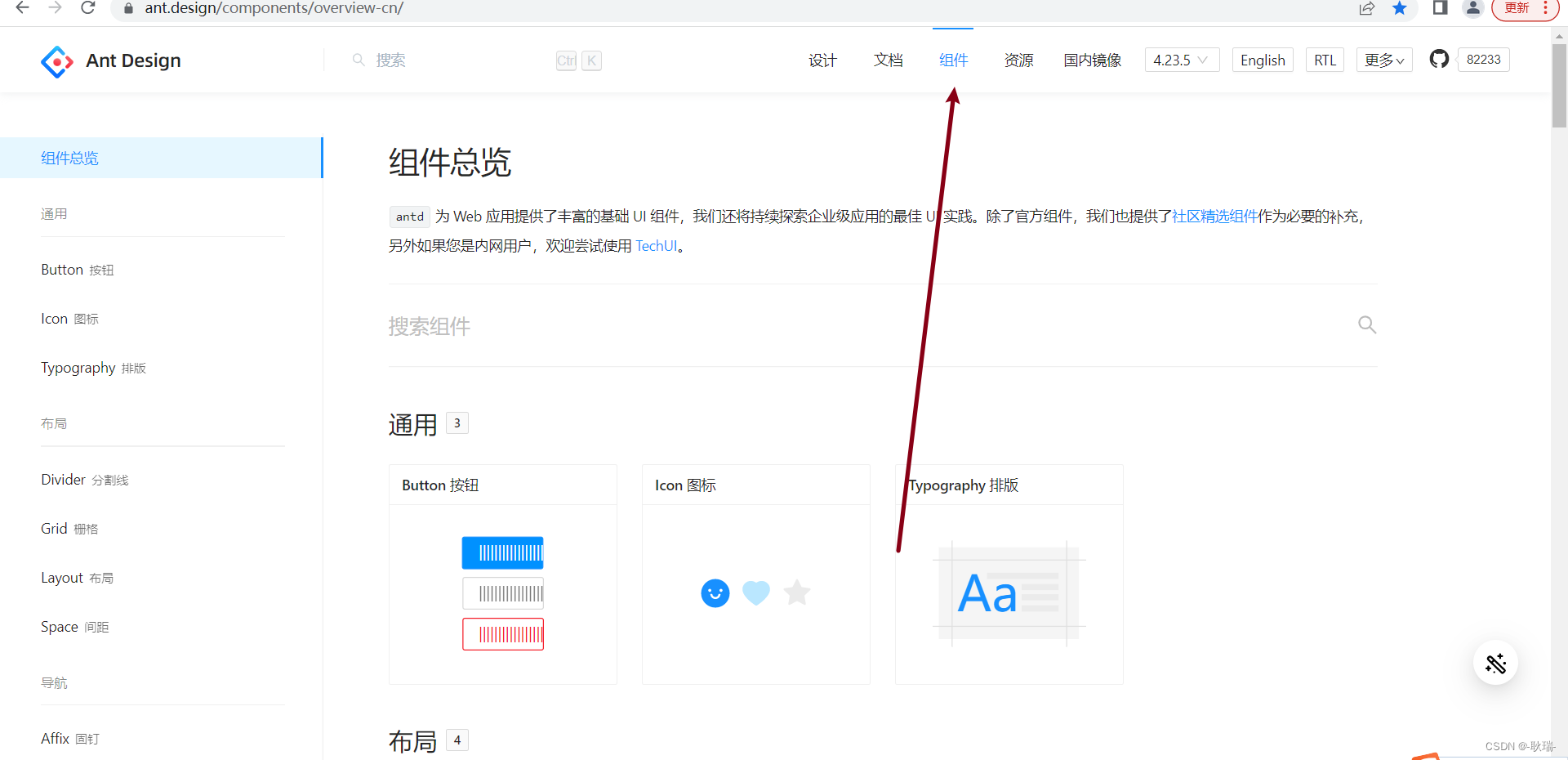This screenshot has height=760, width=1568.
Task: Click the browser address bar URL
Action: click(x=274, y=8)
